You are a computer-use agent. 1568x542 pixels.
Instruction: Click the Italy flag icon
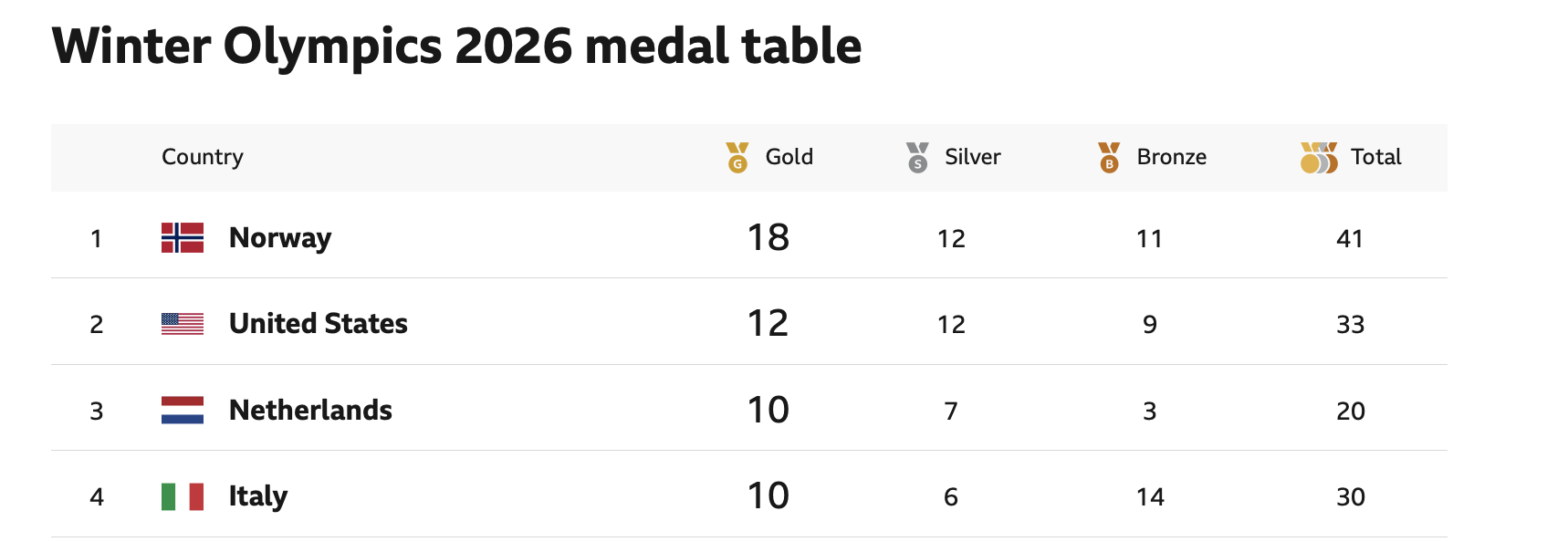[x=183, y=496]
